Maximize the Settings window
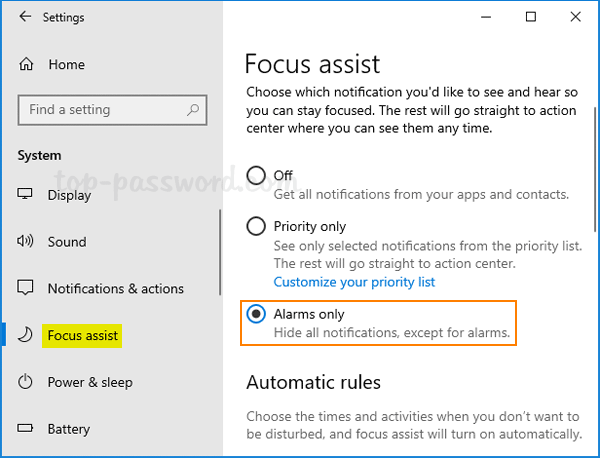The height and width of the screenshot is (458, 600). click(x=531, y=17)
